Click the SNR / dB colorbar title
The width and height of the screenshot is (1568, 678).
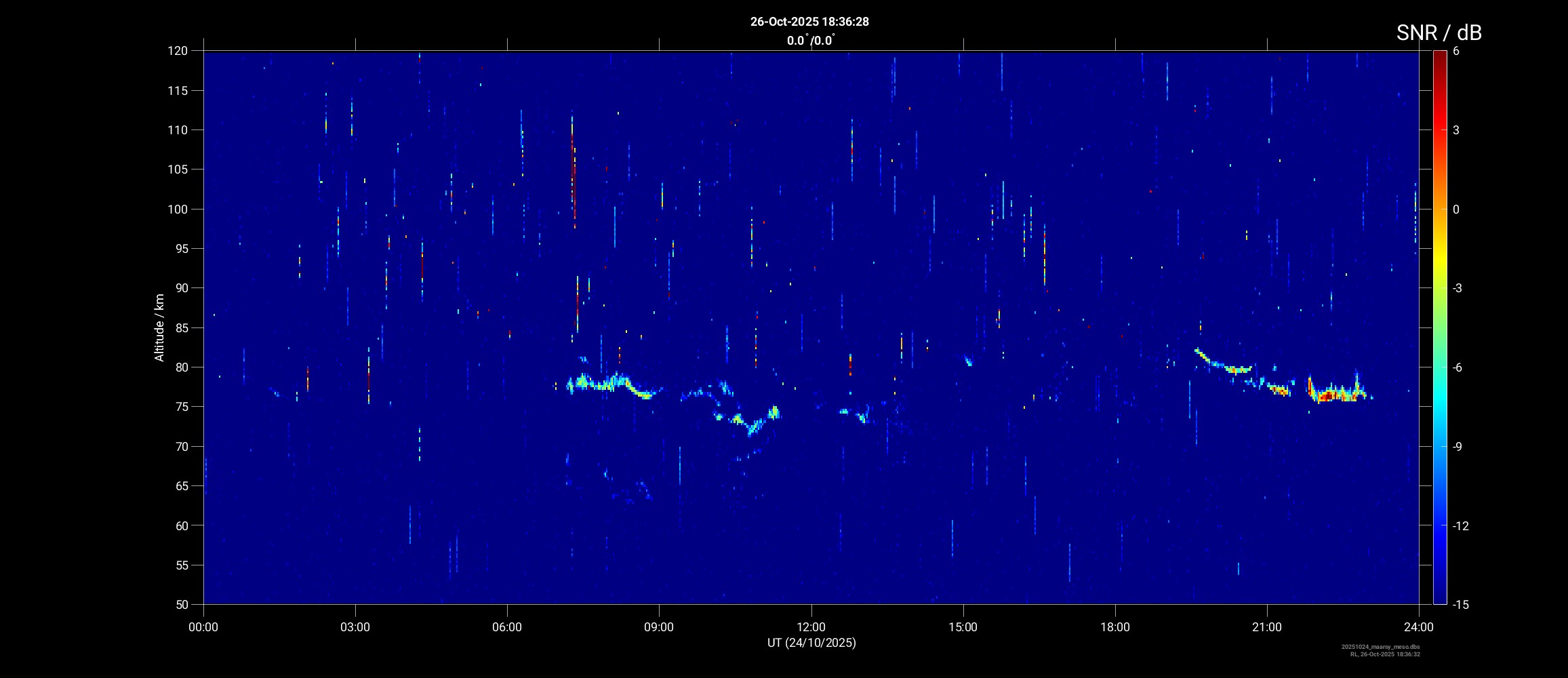click(1439, 33)
